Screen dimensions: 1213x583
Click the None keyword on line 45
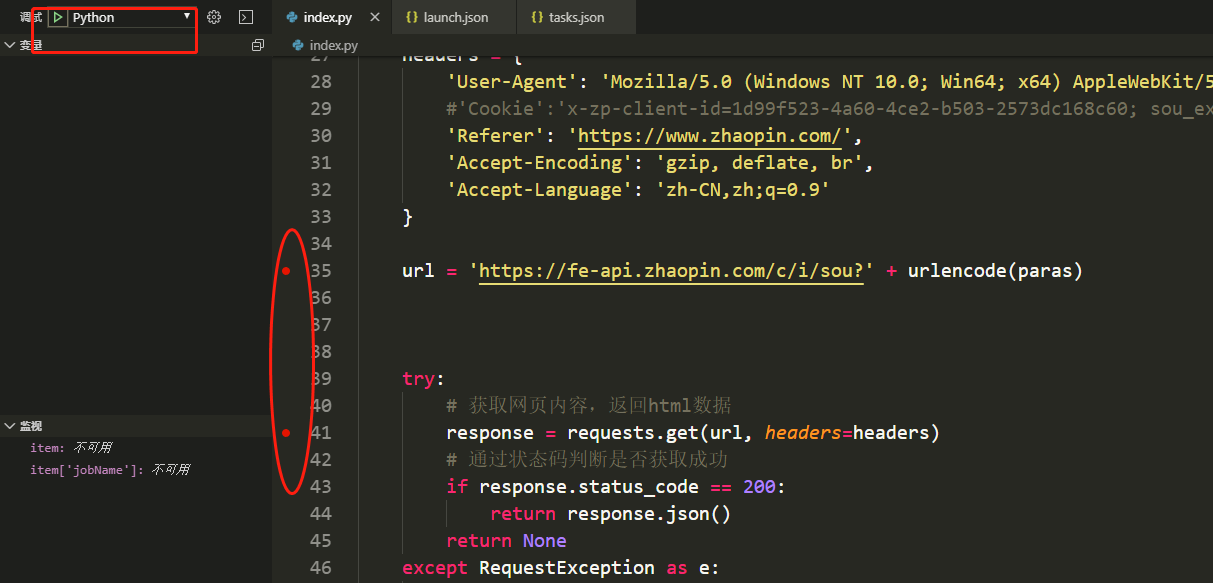pos(545,541)
